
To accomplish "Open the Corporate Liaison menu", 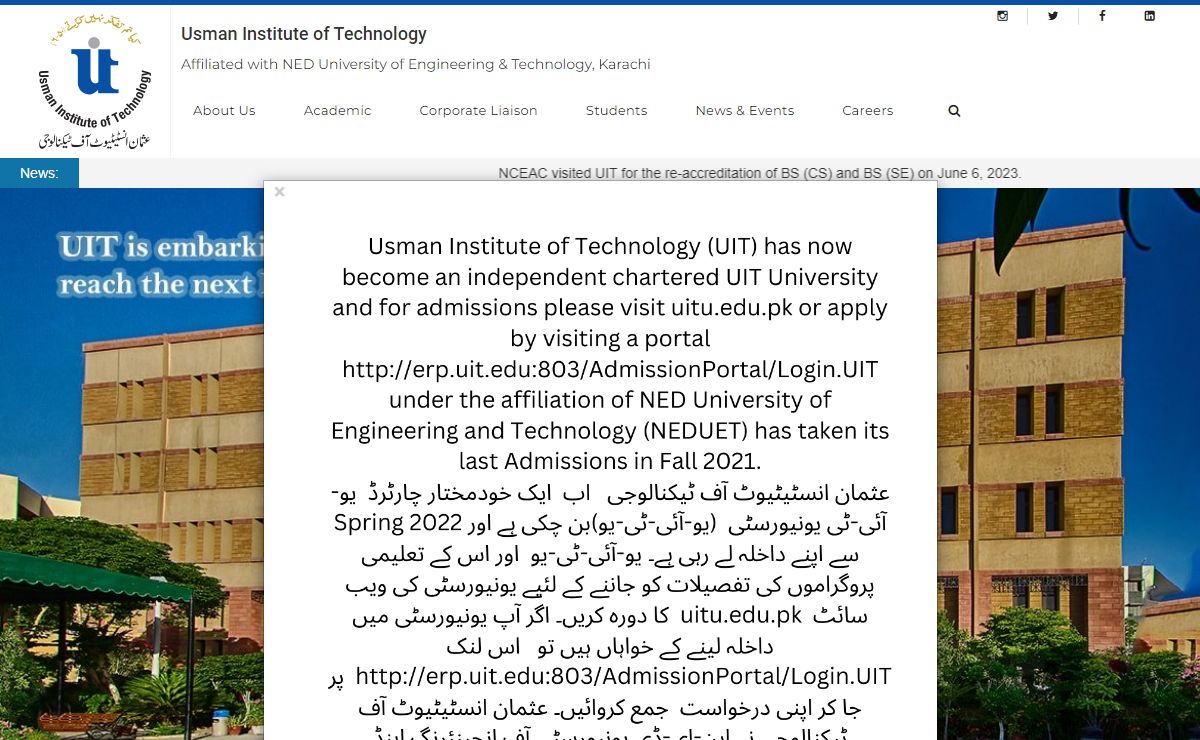I will pos(478,111).
